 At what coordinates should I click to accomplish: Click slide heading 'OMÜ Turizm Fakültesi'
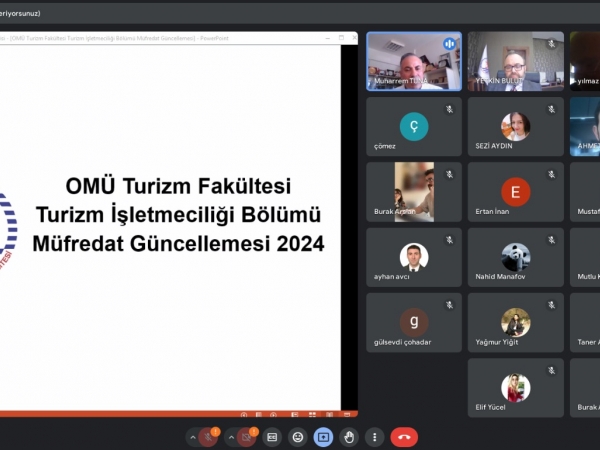[178, 186]
